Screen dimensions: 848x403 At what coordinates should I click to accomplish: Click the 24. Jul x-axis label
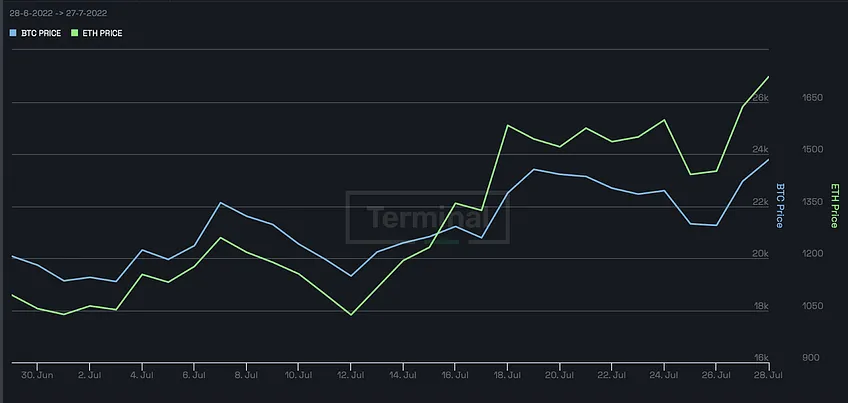click(x=663, y=374)
